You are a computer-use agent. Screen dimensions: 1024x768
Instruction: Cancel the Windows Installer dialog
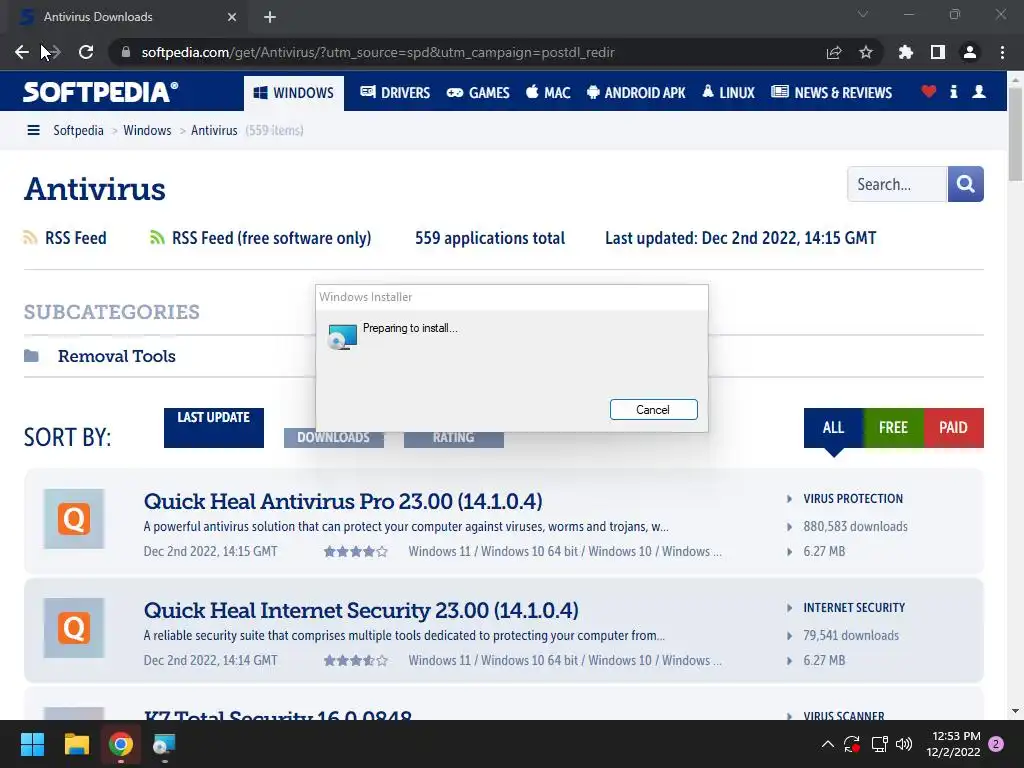(654, 409)
